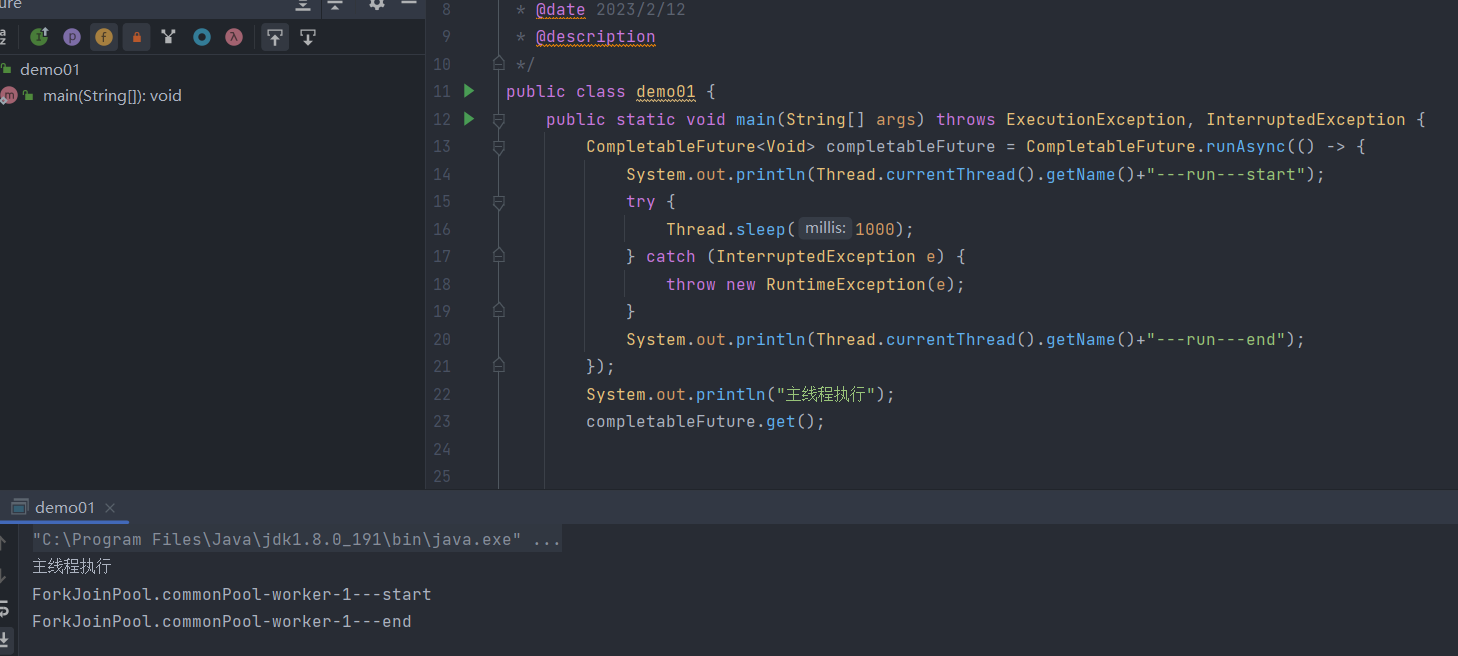This screenshot has height=656, width=1458.
Task: Click class name demo01 in line 11
Action: (666, 92)
